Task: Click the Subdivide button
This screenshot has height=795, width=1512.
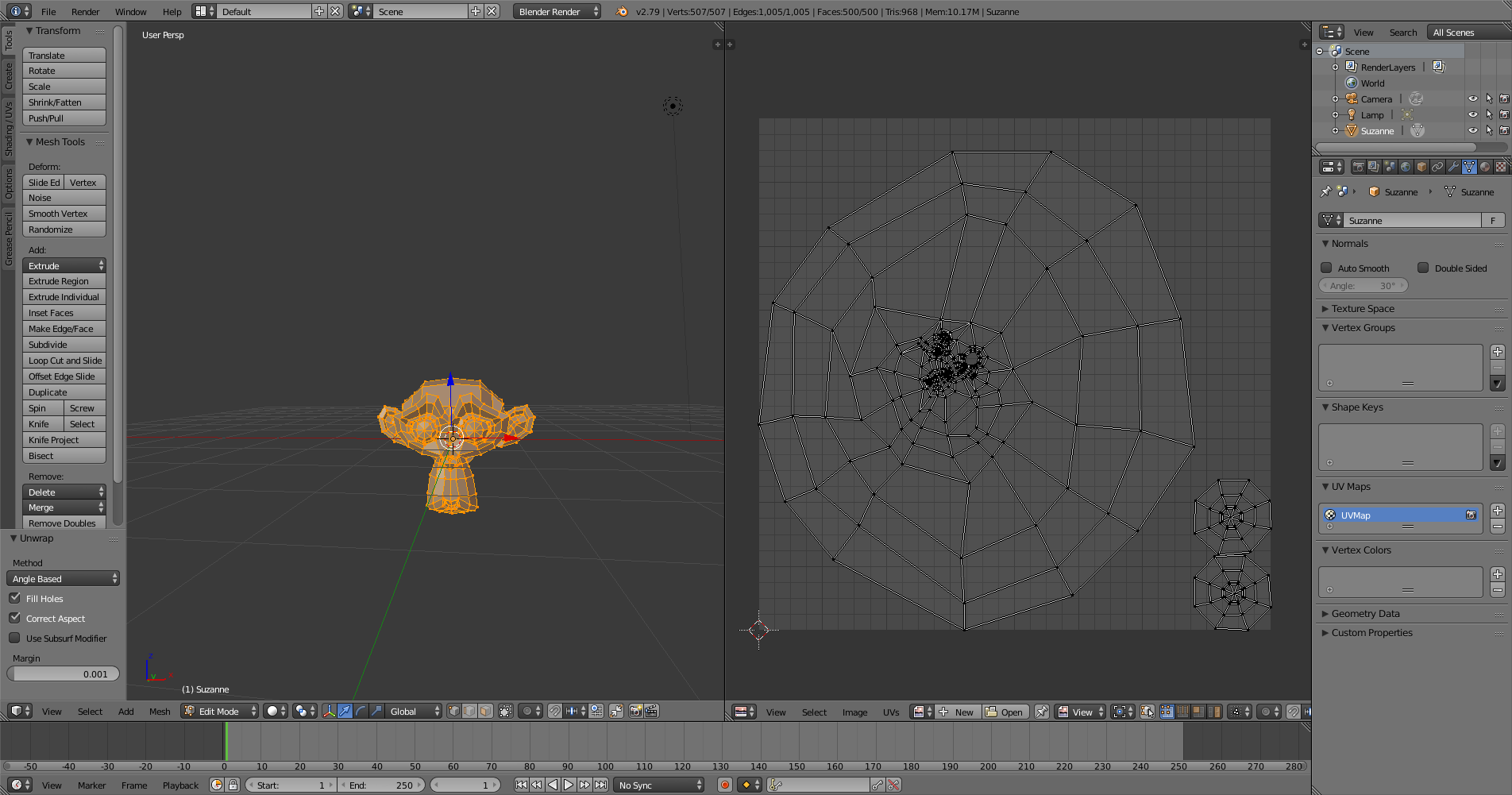Action: (x=64, y=345)
